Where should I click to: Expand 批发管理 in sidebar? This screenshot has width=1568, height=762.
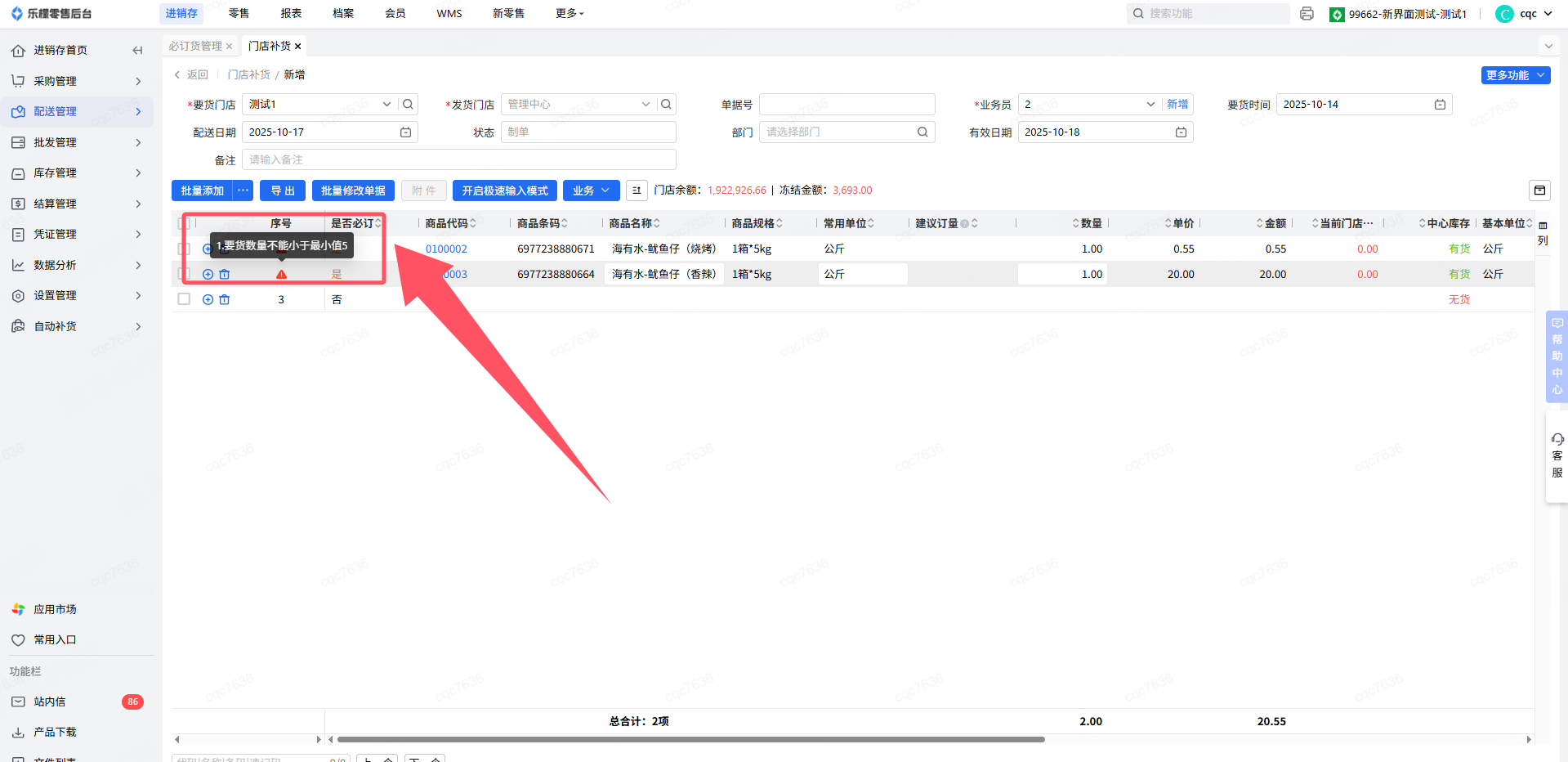[x=78, y=142]
